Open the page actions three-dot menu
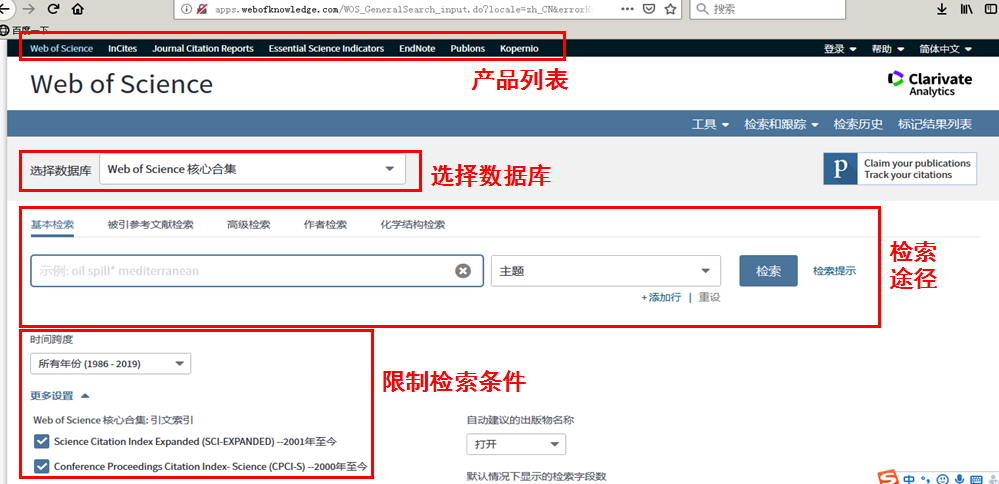The image size is (999, 484). pos(626,10)
